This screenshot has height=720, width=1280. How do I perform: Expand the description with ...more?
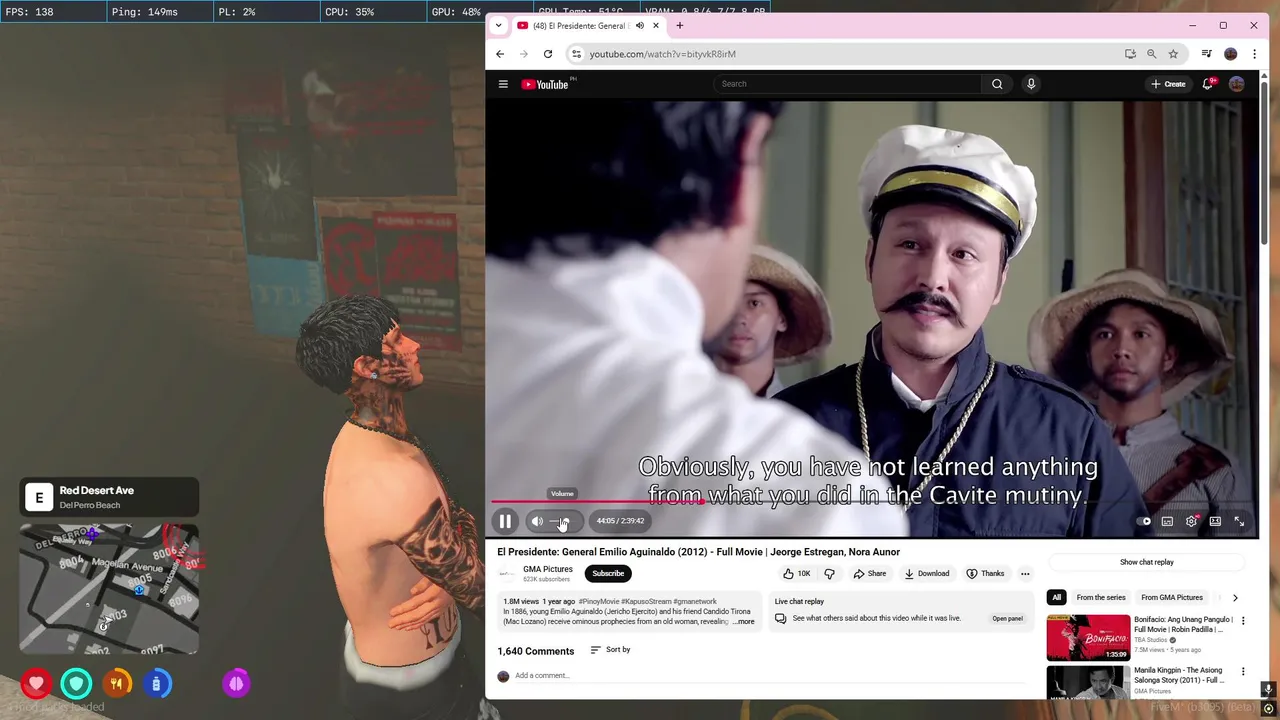[x=744, y=622]
